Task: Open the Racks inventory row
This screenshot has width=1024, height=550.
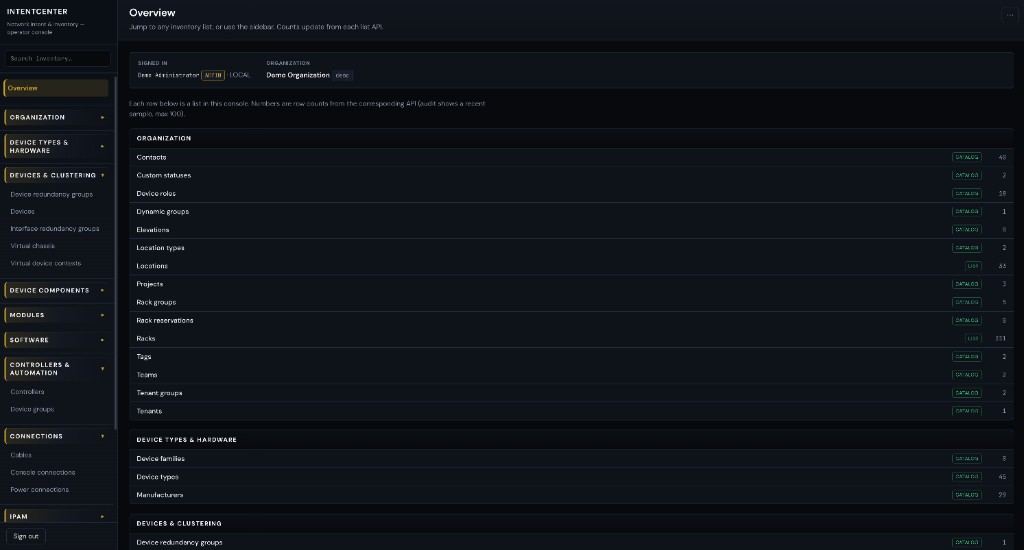Action: (x=146, y=339)
